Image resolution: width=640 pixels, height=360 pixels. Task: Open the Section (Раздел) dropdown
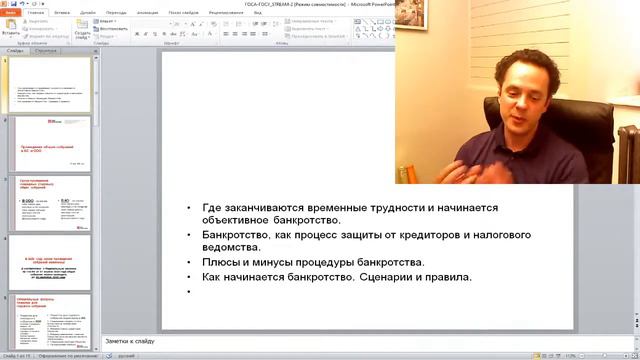(x=104, y=36)
